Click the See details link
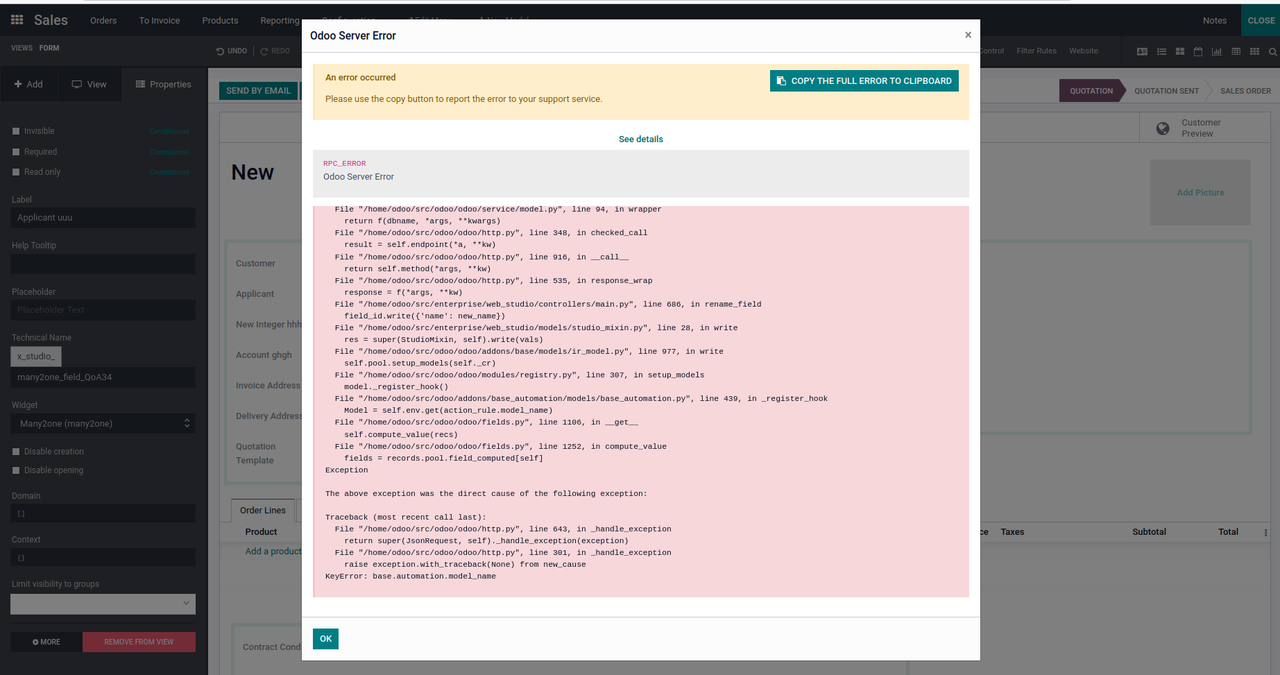This screenshot has height=675, width=1280. pos(640,139)
